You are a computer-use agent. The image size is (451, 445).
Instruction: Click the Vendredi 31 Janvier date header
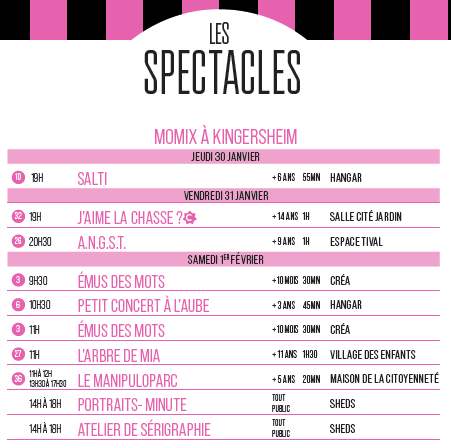[224, 195]
